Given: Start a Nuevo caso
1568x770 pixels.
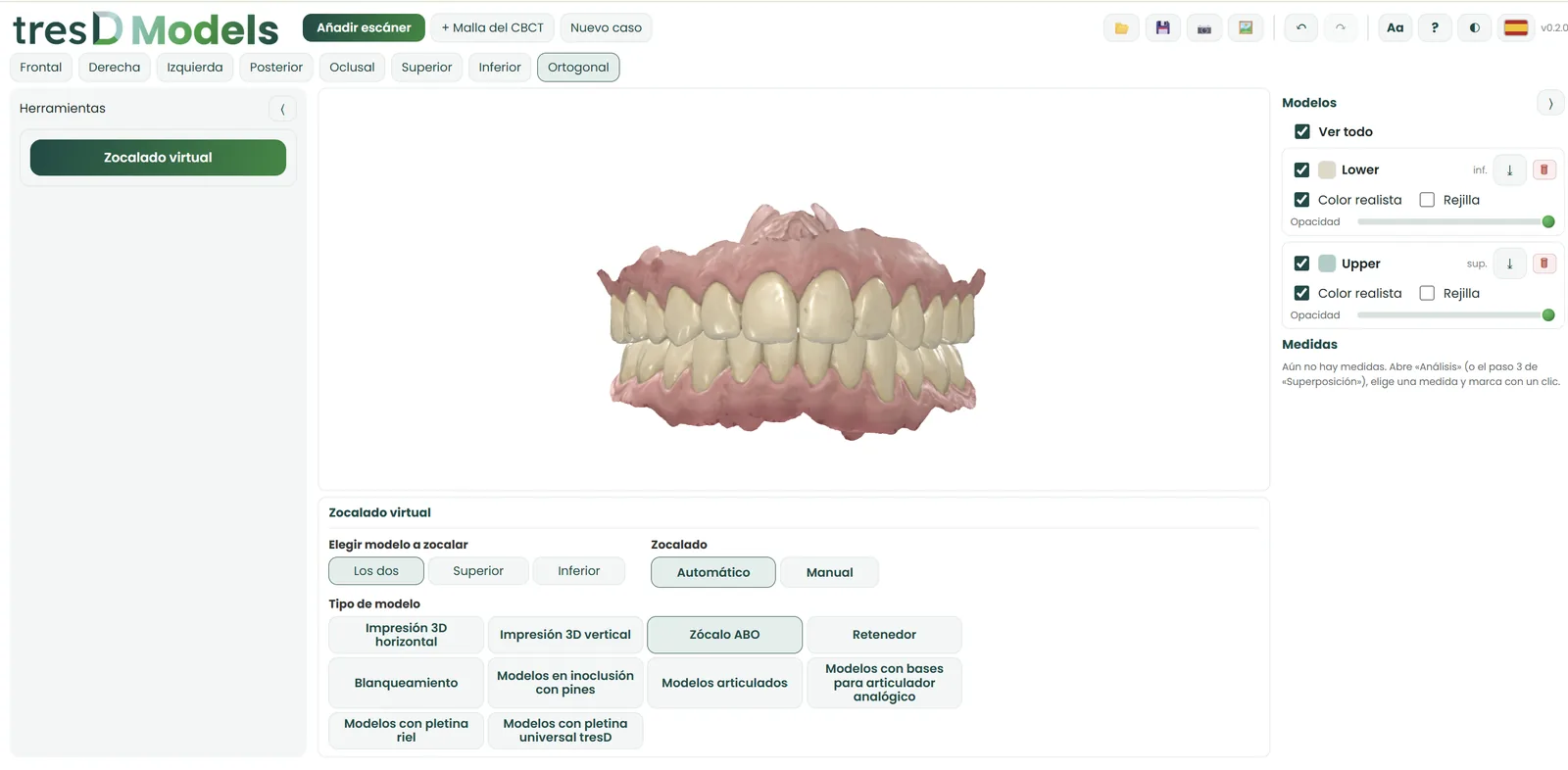Looking at the screenshot, I should (x=606, y=27).
